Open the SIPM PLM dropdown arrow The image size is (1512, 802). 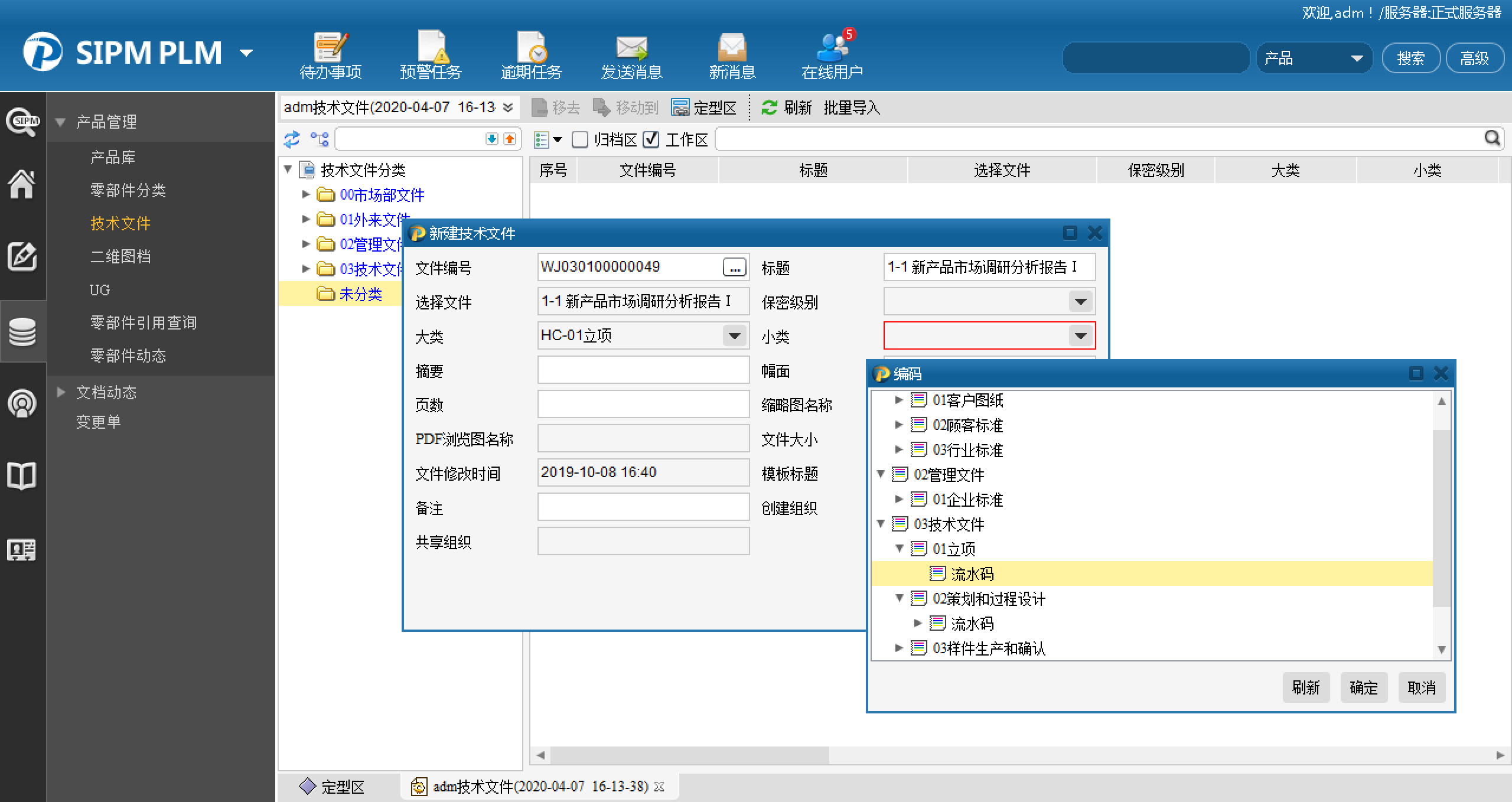click(246, 53)
